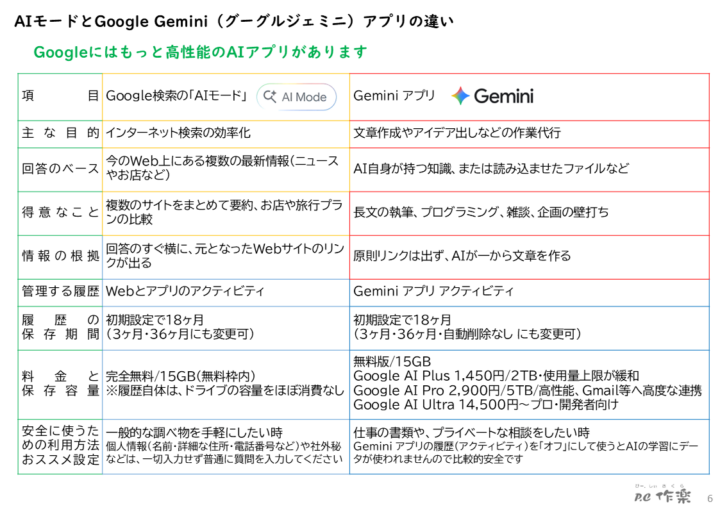Click the 主な目的 row label

click(x=60, y=133)
